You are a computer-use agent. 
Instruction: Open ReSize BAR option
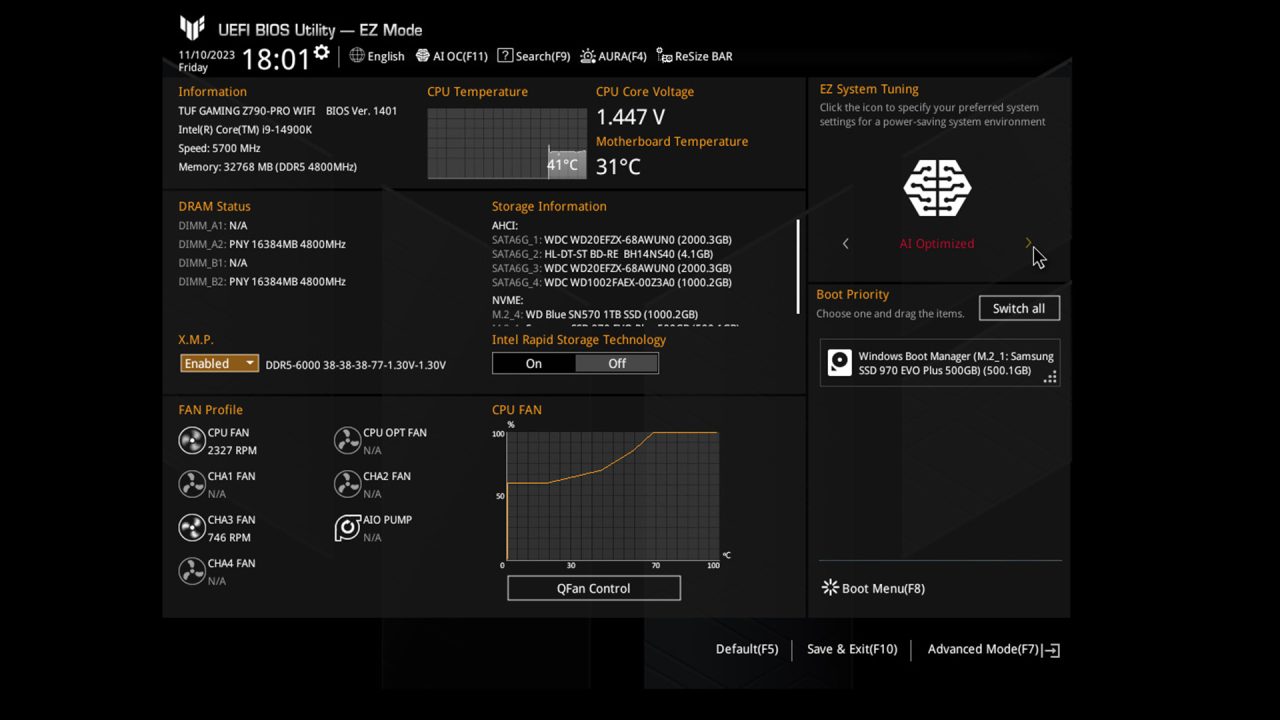[x=695, y=56]
